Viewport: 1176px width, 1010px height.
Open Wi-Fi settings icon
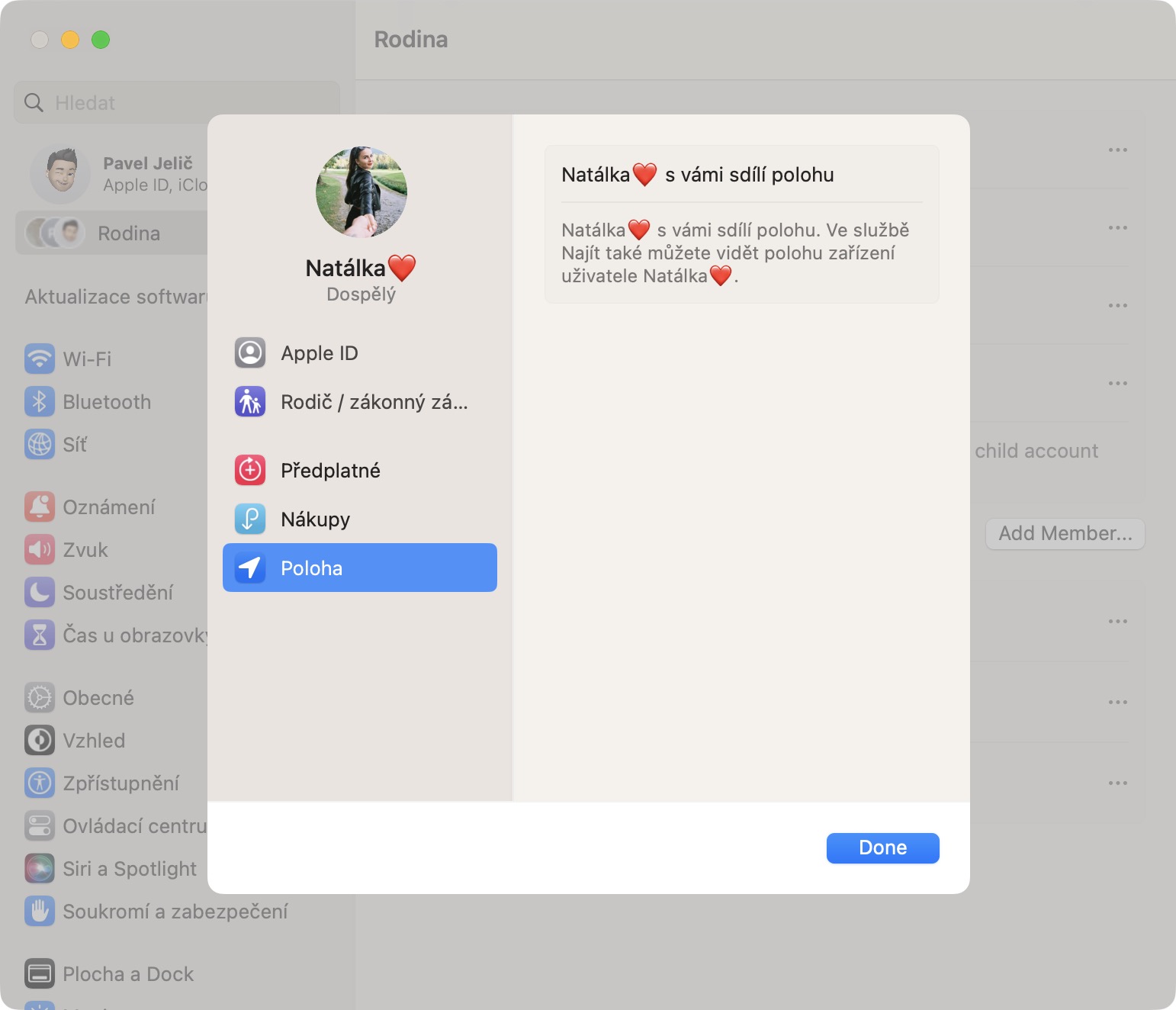(x=40, y=359)
